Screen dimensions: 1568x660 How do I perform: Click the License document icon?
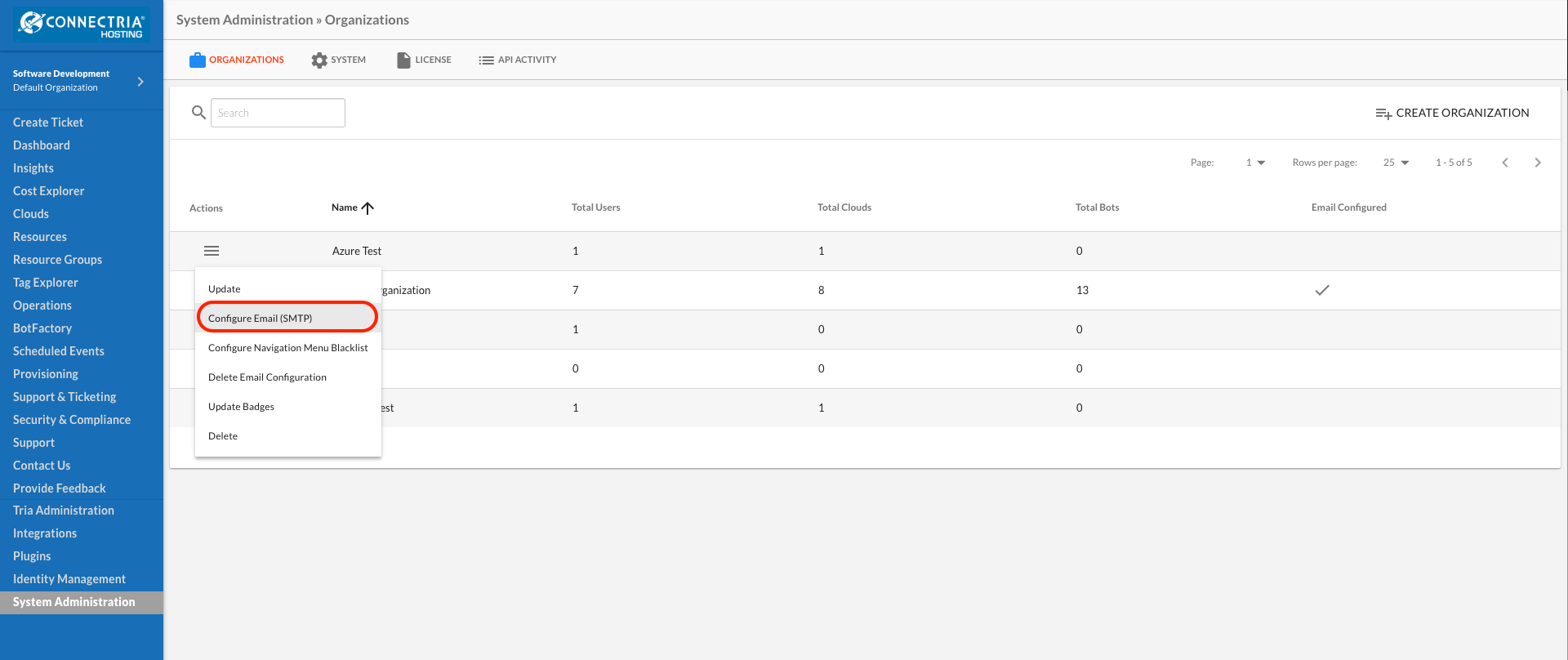click(x=403, y=60)
